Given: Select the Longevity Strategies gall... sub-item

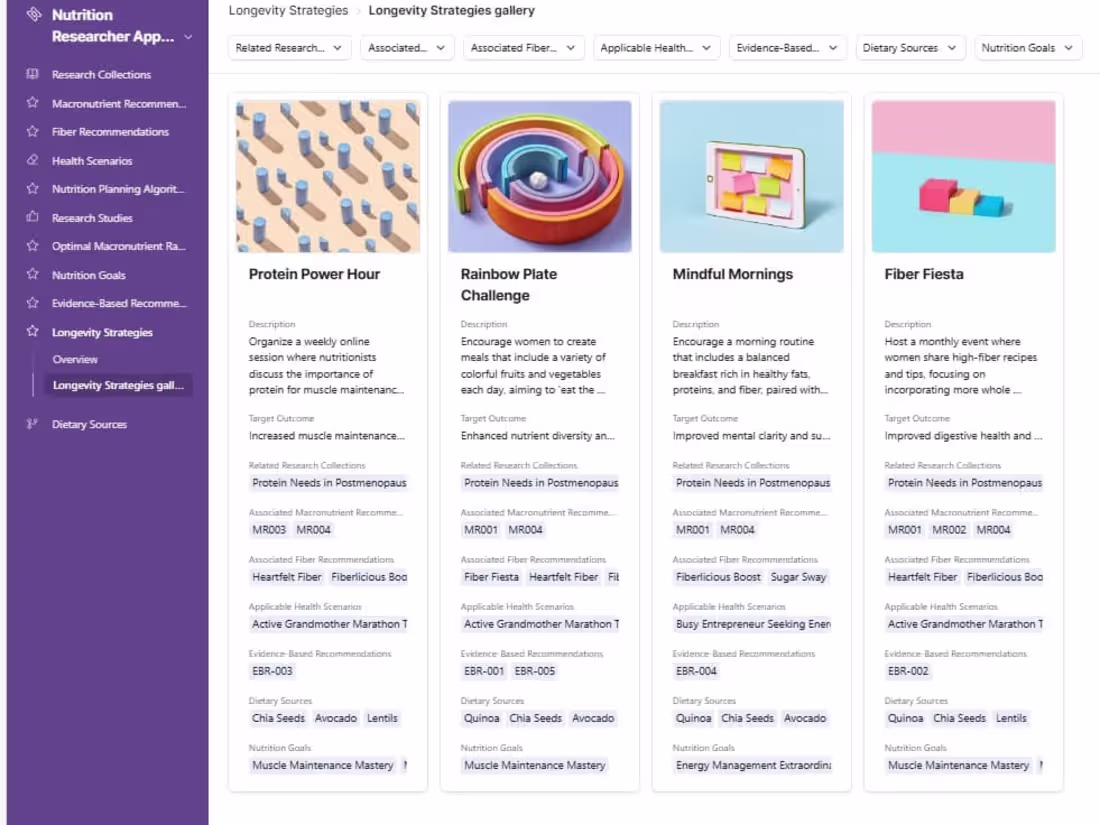Looking at the screenshot, I should tap(118, 385).
